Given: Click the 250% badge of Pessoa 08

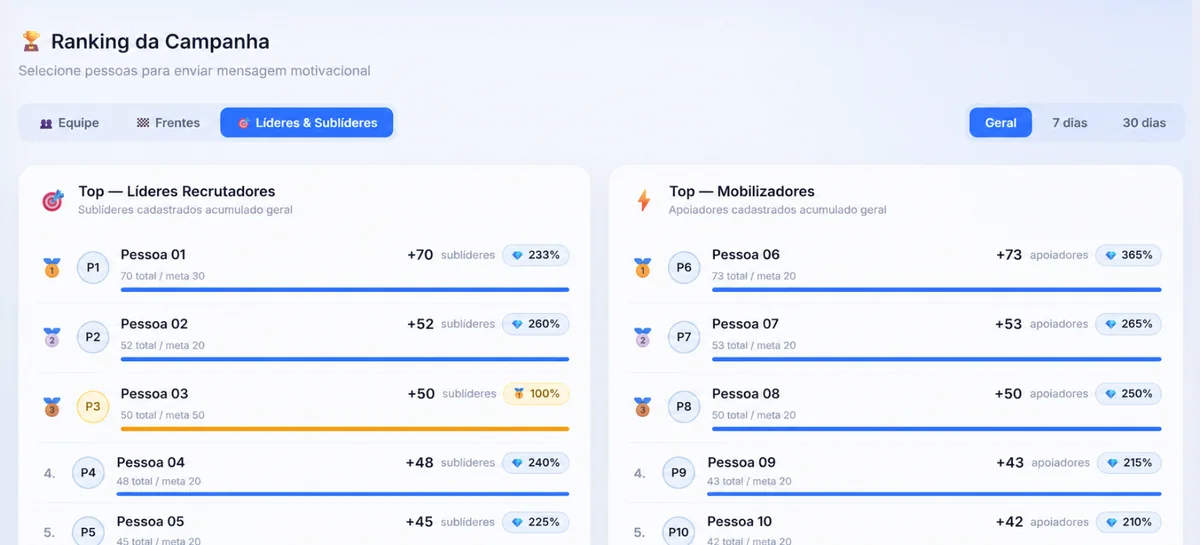Looking at the screenshot, I should point(1129,394).
